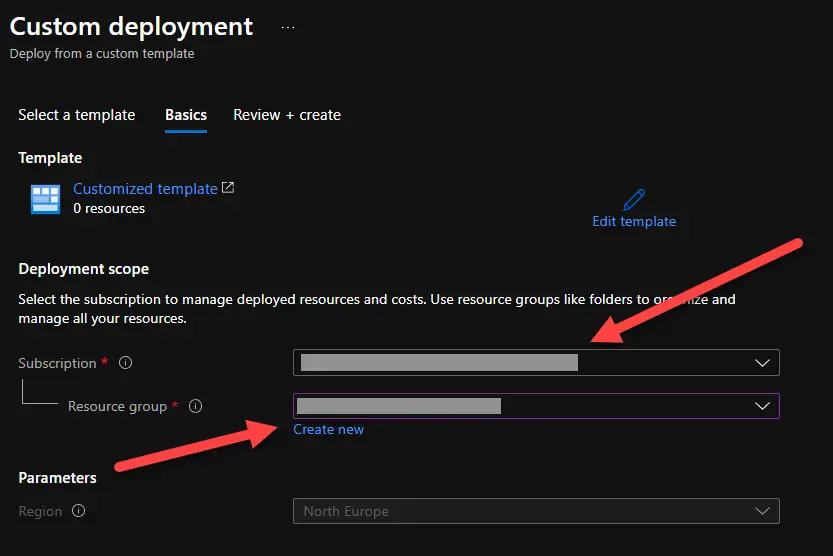Click the blue template tile icon
Image resolution: width=833 pixels, height=556 pixels.
click(45, 199)
